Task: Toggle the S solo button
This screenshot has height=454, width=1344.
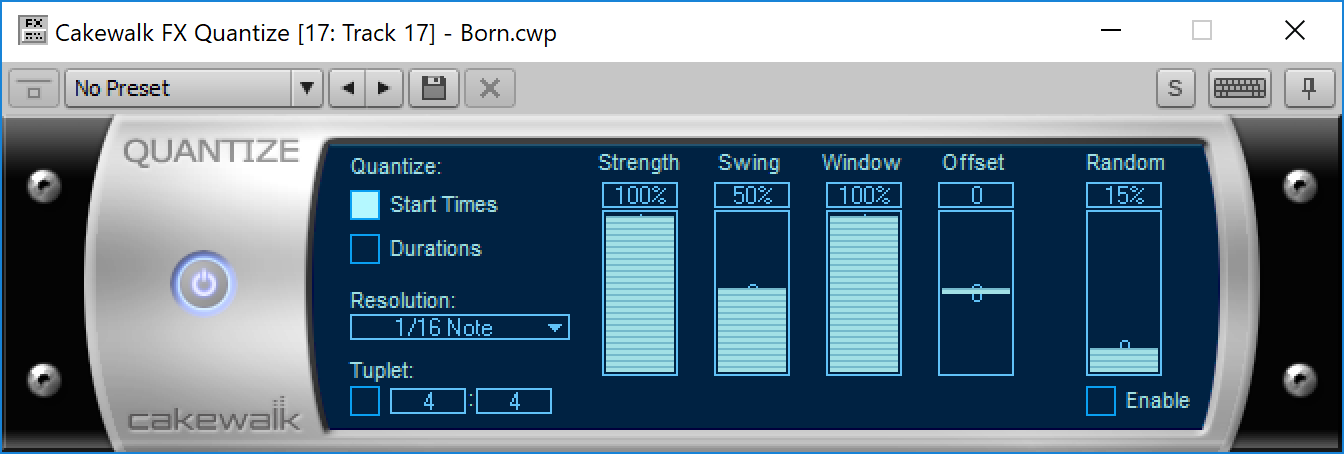Action: click(x=1175, y=88)
